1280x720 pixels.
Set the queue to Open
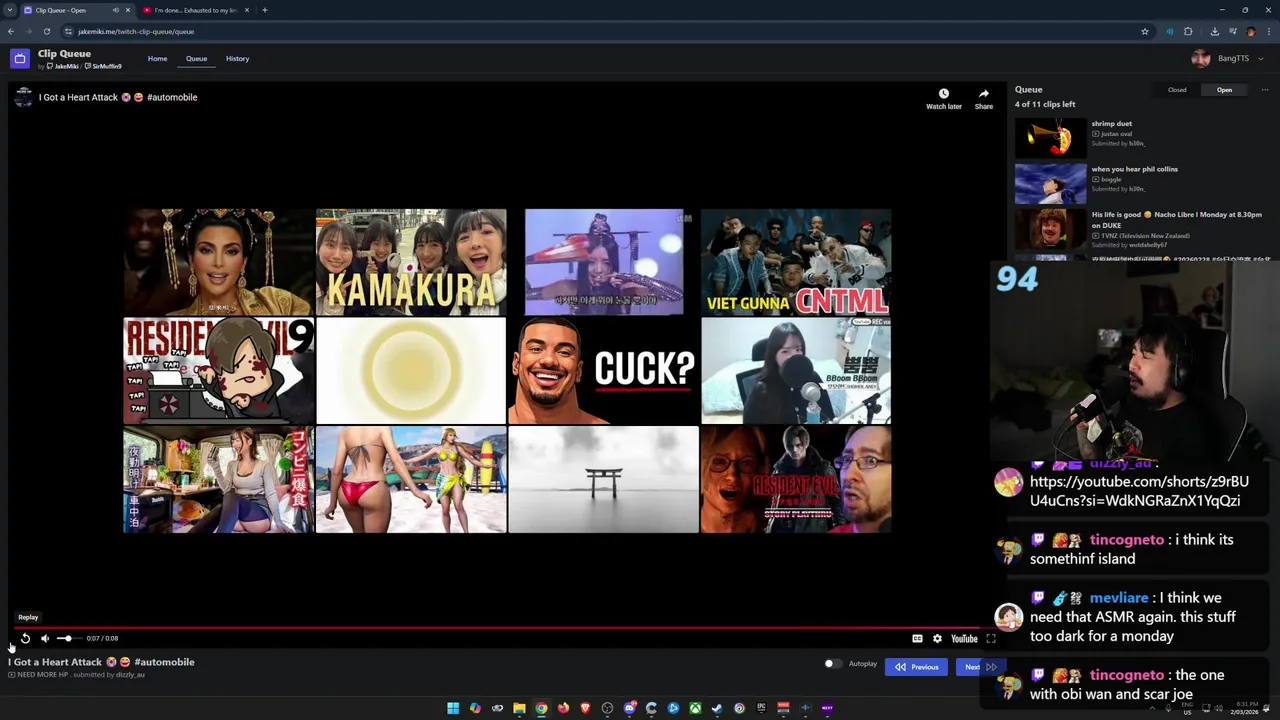(1224, 90)
